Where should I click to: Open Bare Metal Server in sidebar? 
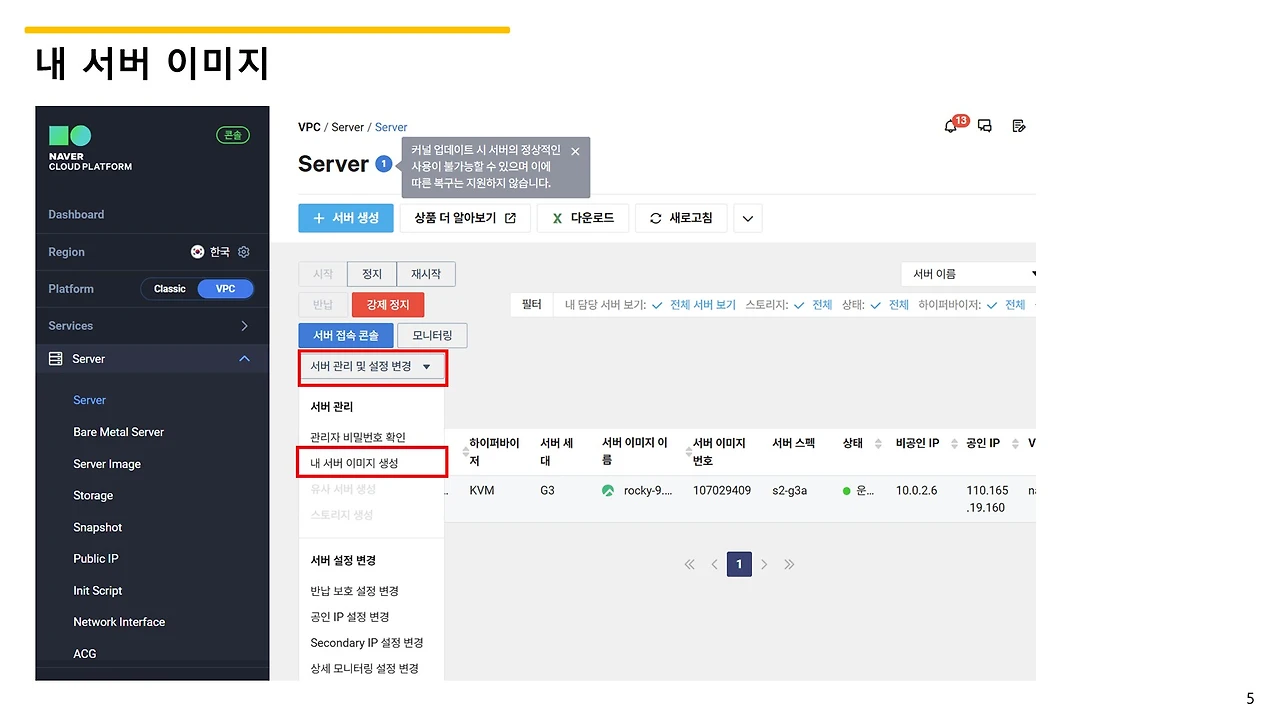pos(118,432)
